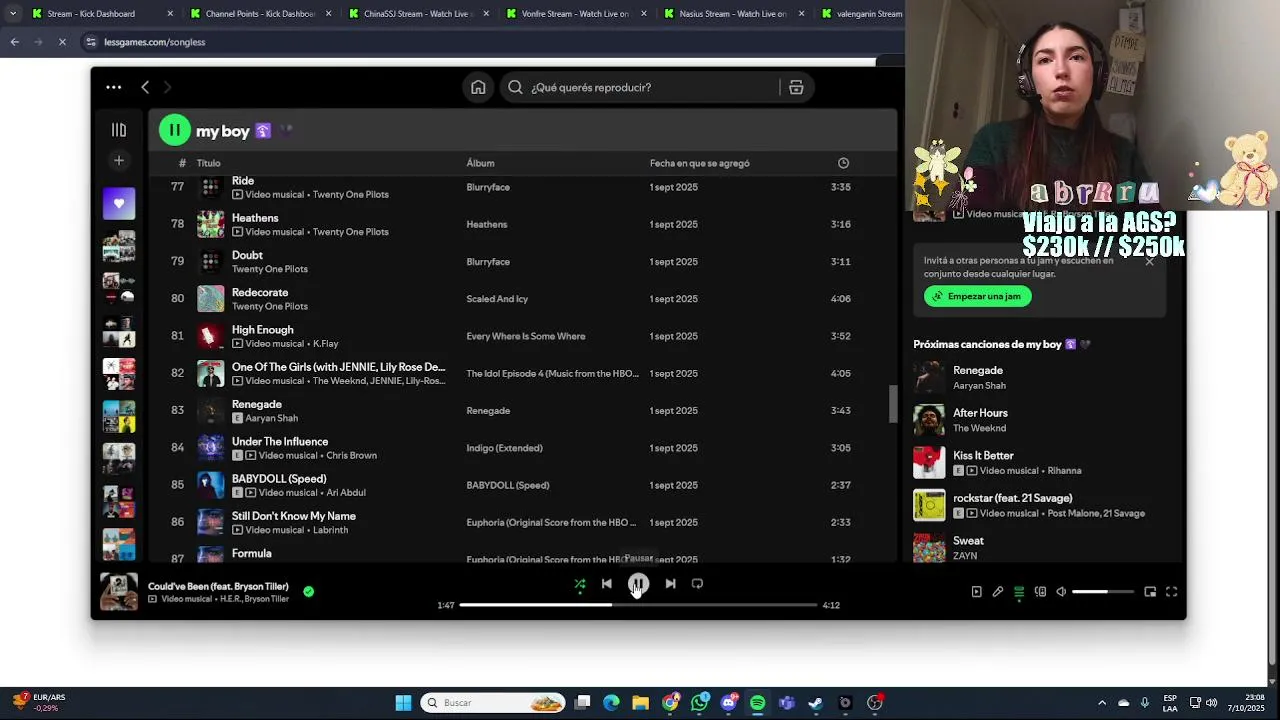Click browser address bar 'lessgames.com/songless'
Viewport: 1280px width, 720px height.
click(155, 42)
